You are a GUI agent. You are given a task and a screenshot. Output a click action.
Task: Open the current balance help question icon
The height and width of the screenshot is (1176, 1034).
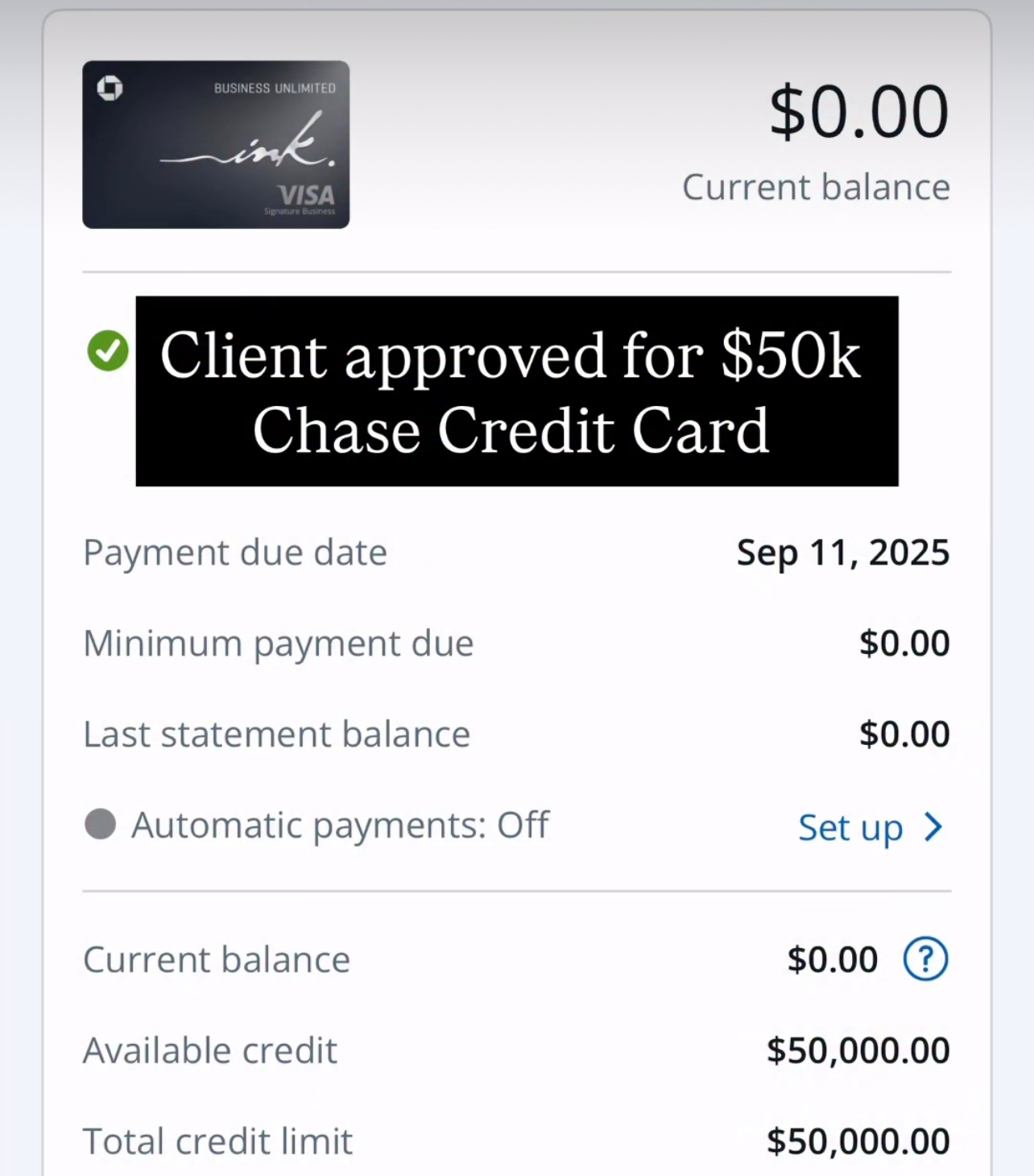[925, 959]
